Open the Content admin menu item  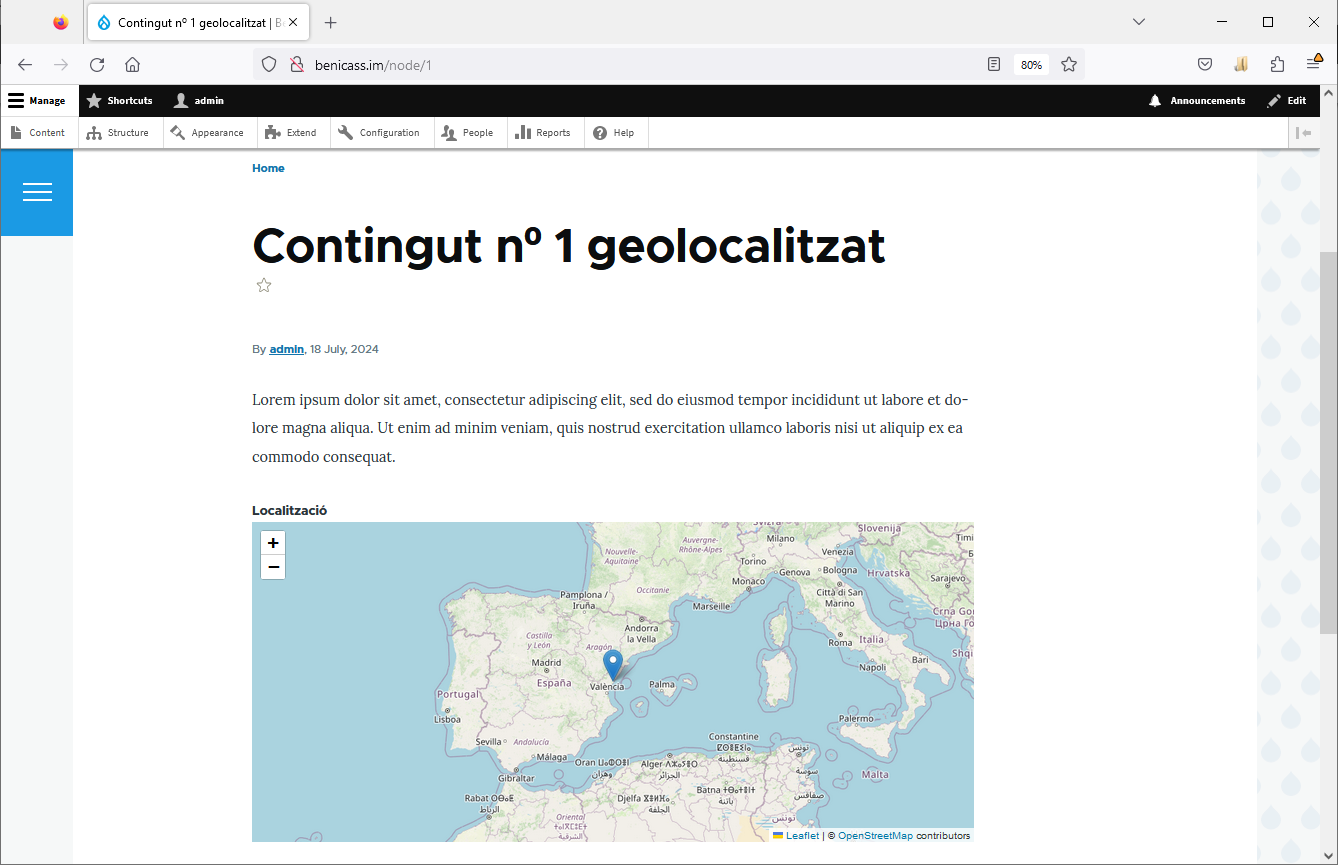coord(37,133)
